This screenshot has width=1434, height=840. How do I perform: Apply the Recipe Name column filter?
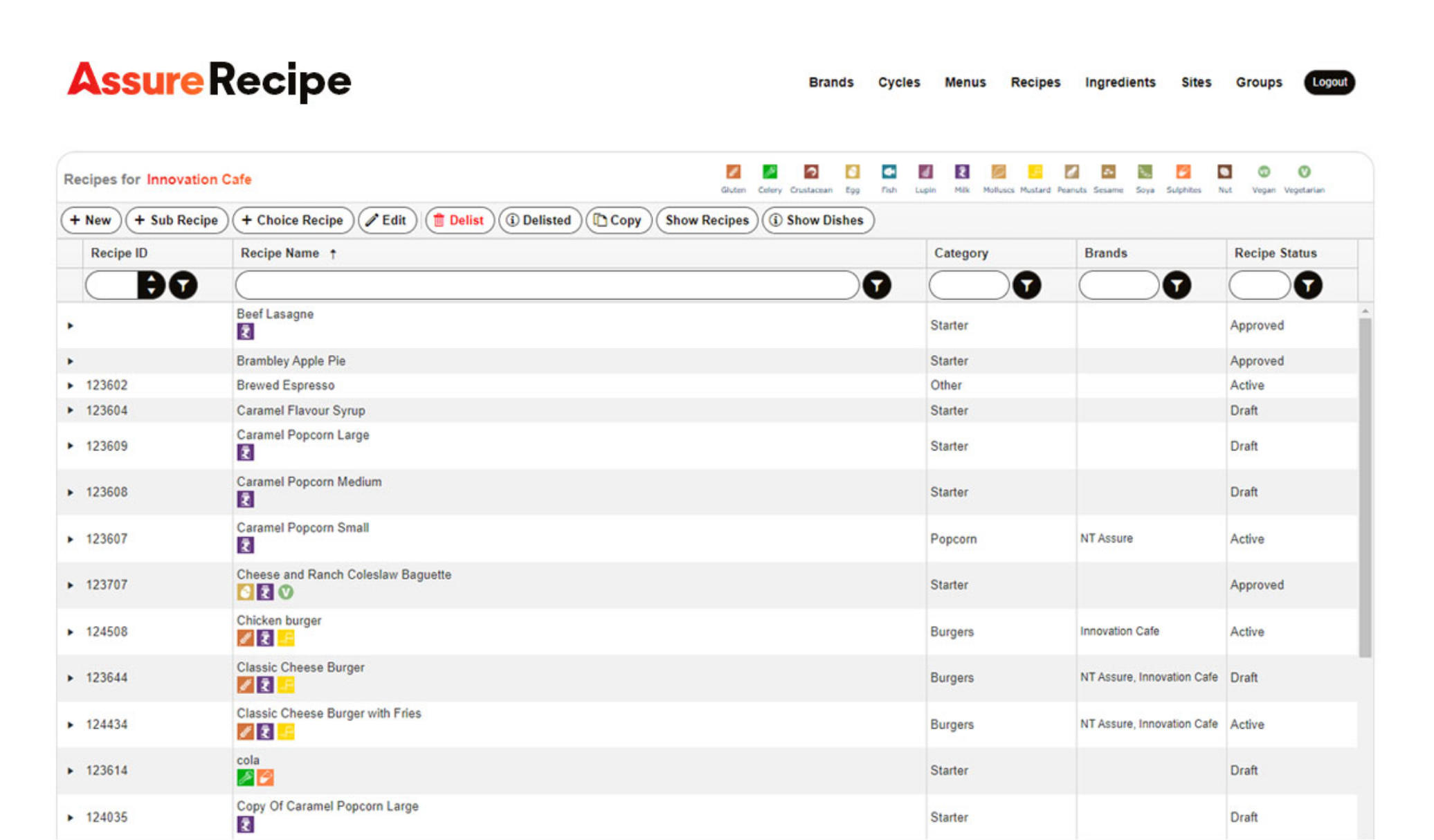(877, 285)
